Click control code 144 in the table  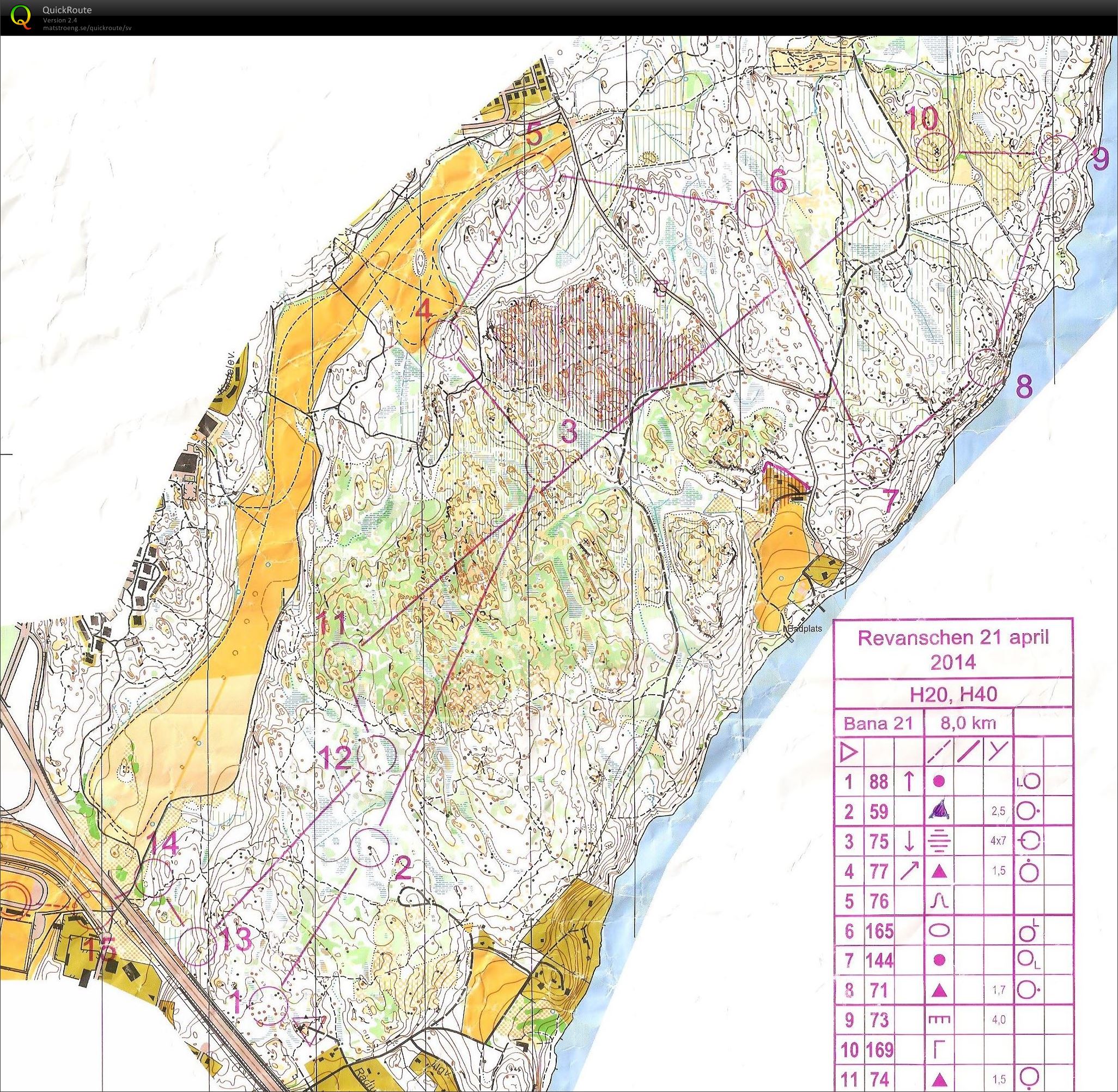[x=879, y=961]
